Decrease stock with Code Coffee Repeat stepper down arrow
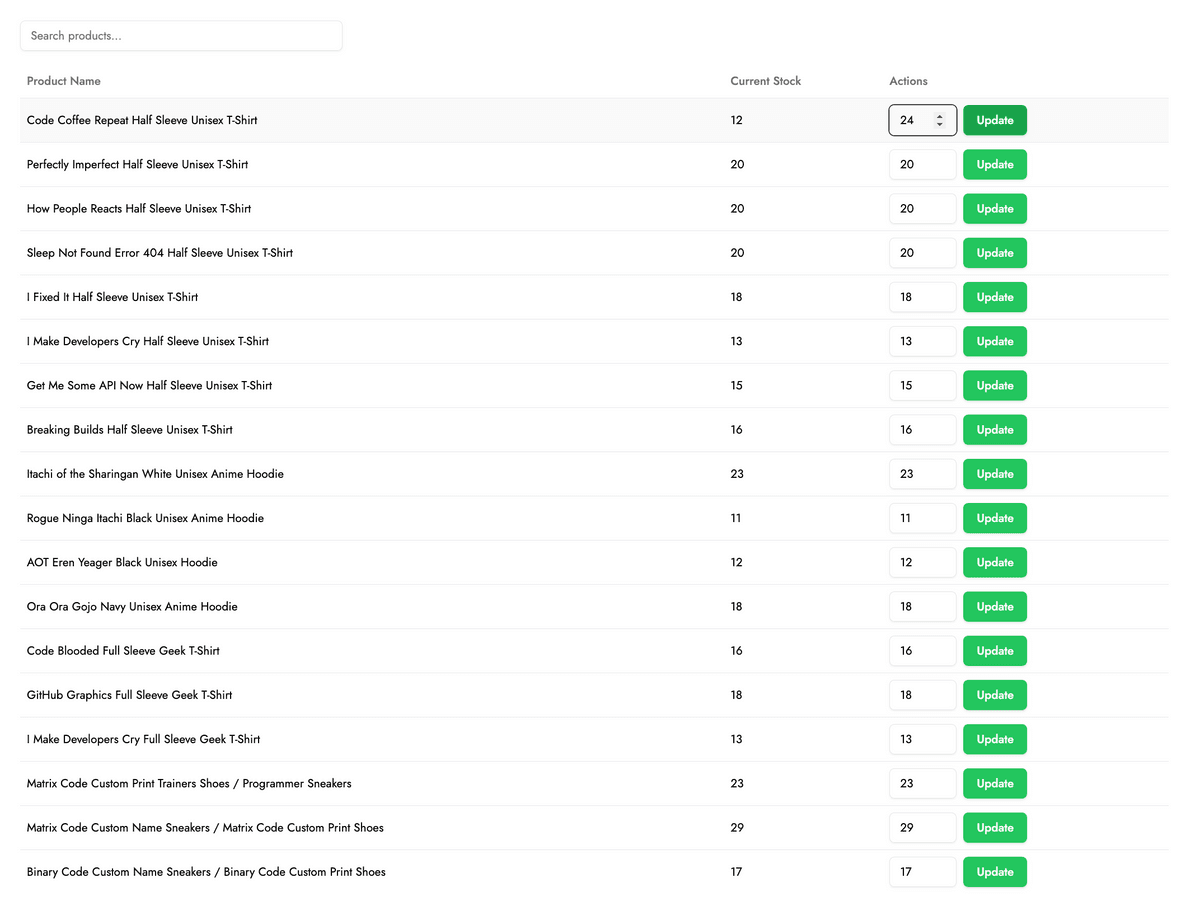The image size is (1200, 921). click(x=939, y=124)
